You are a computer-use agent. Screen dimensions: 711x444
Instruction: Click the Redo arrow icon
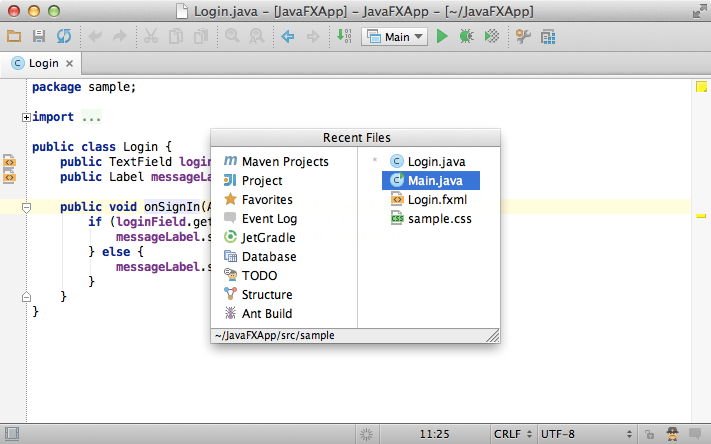click(120, 36)
